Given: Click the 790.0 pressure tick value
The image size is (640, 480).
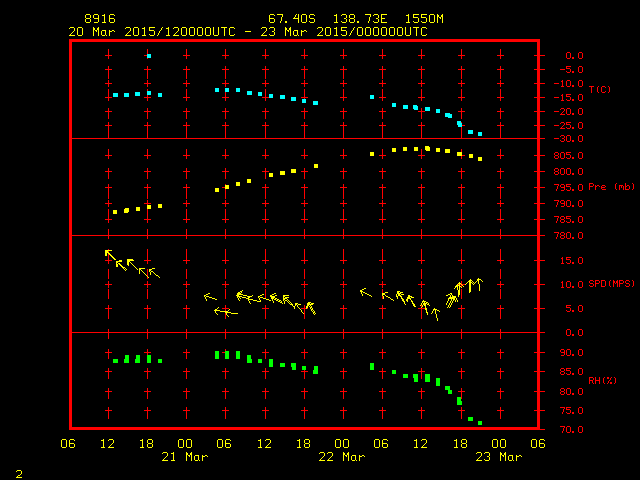Looking at the screenshot, I should [x=569, y=204].
